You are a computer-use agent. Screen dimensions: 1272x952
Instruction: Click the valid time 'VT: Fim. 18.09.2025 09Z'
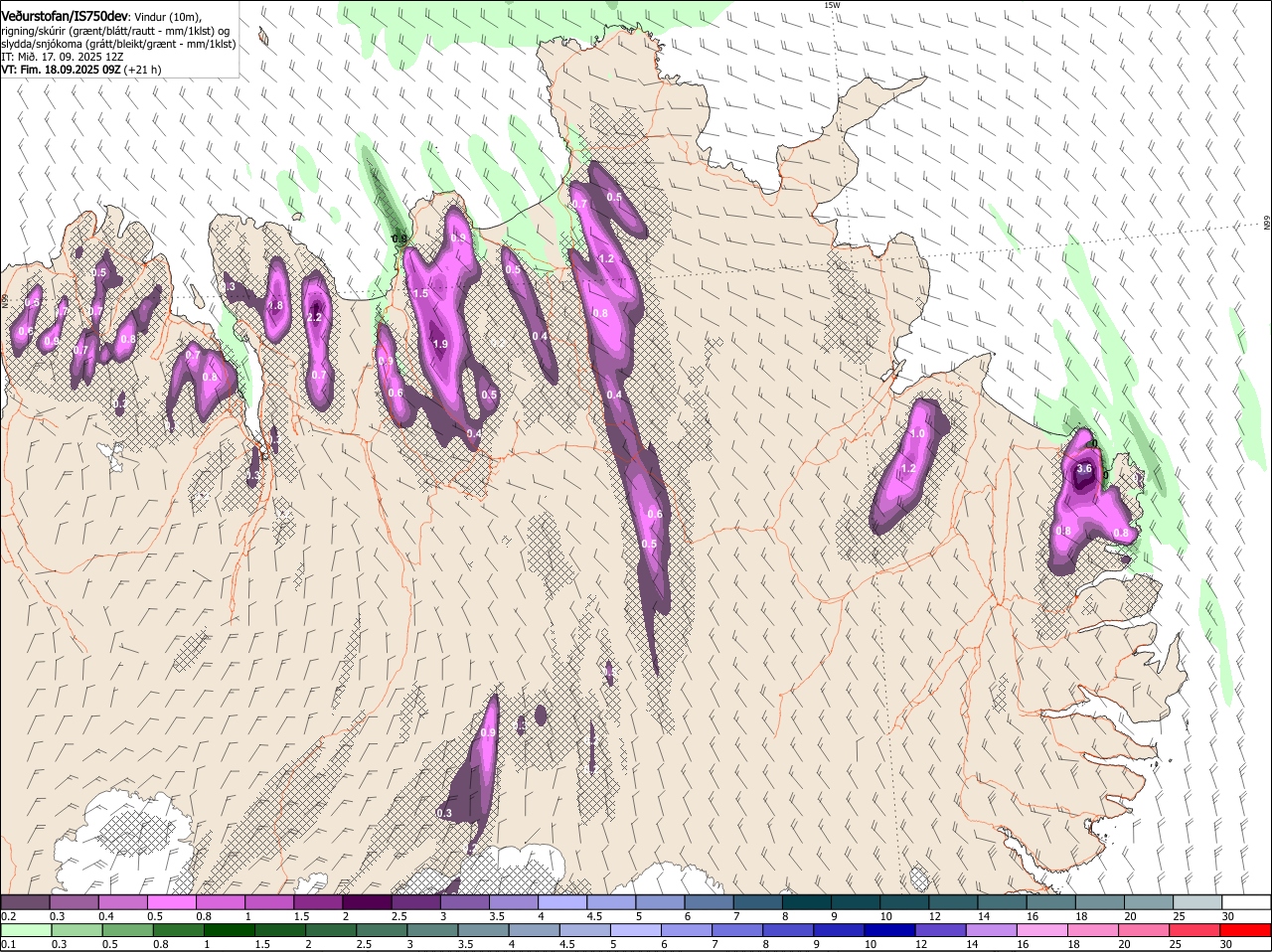(61, 70)
